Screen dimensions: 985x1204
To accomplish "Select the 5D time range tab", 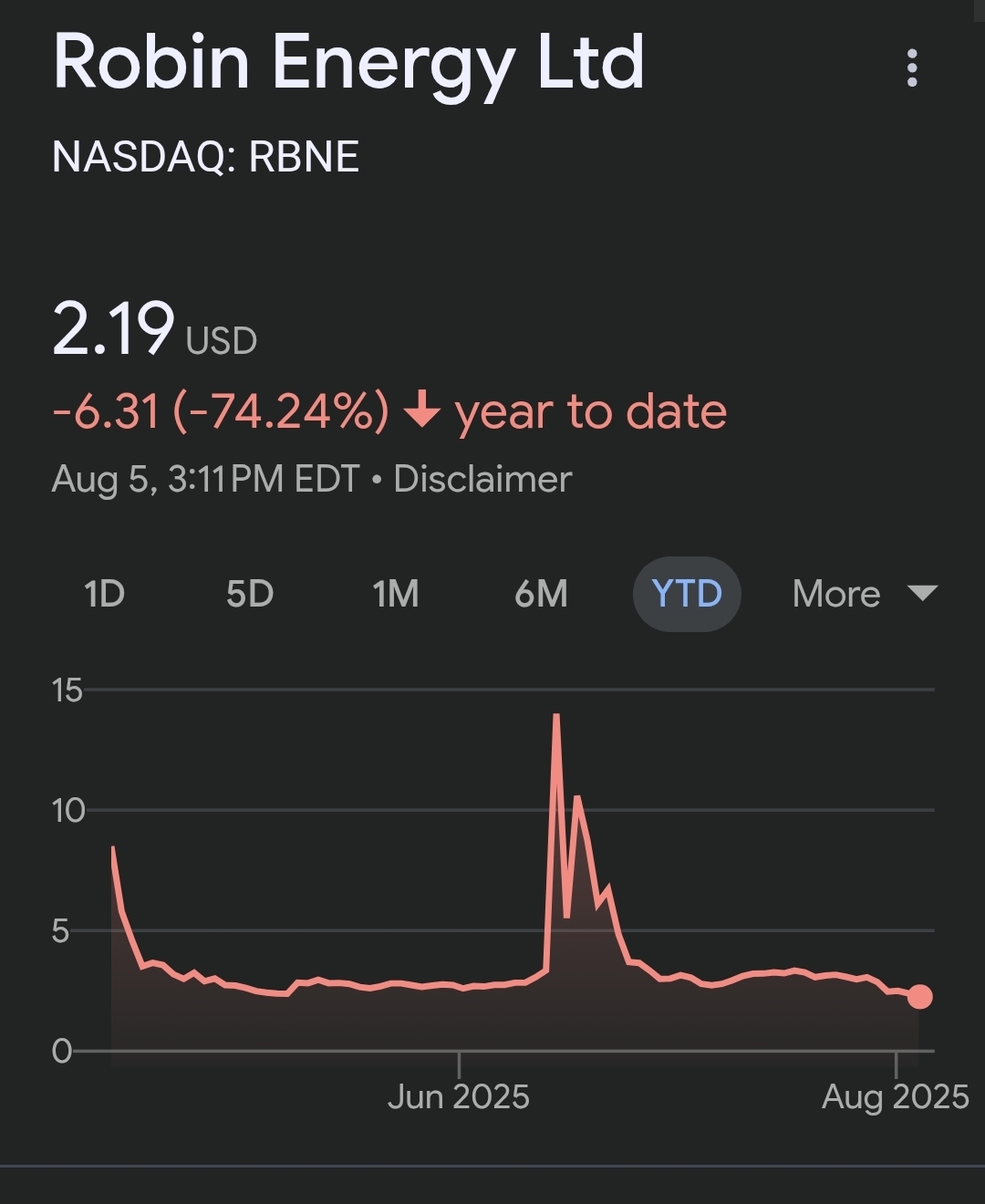I will click(250, 594).
